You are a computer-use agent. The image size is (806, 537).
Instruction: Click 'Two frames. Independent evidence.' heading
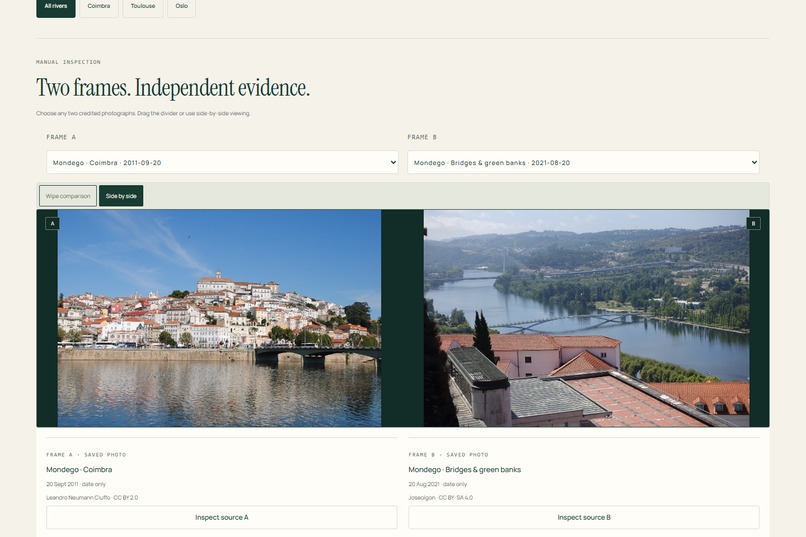point(173,88)
